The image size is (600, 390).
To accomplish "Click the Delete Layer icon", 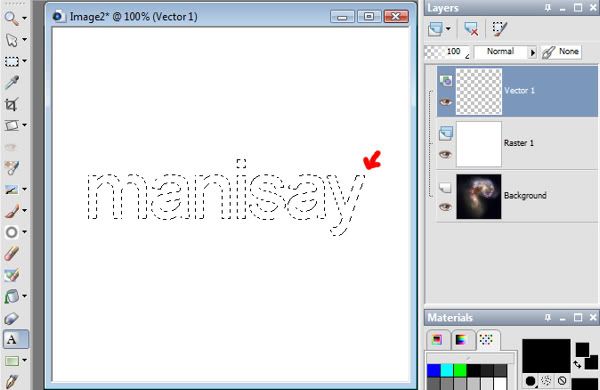I will 471,29.
